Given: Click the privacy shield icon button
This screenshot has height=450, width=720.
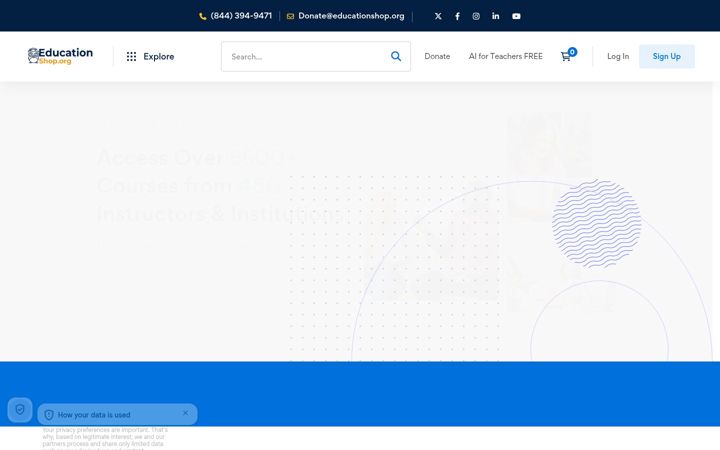Looking at the screenshot, I should click(x=20, y=410).
